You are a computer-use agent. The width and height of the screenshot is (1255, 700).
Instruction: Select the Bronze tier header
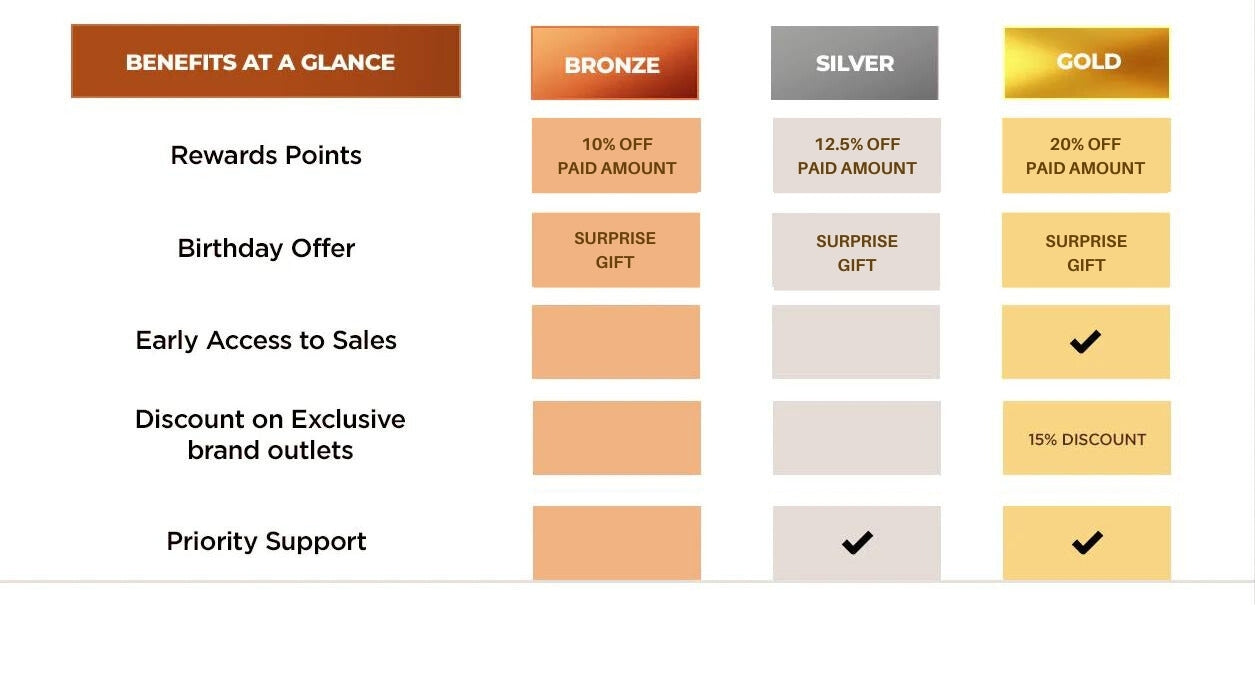(x=614, y=64)
